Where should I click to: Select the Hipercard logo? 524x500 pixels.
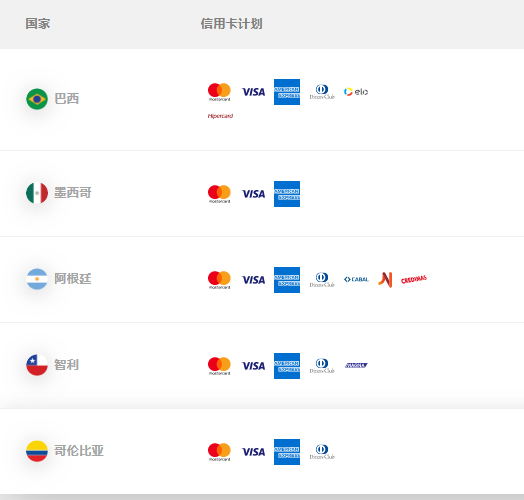[x=220, y=116]
